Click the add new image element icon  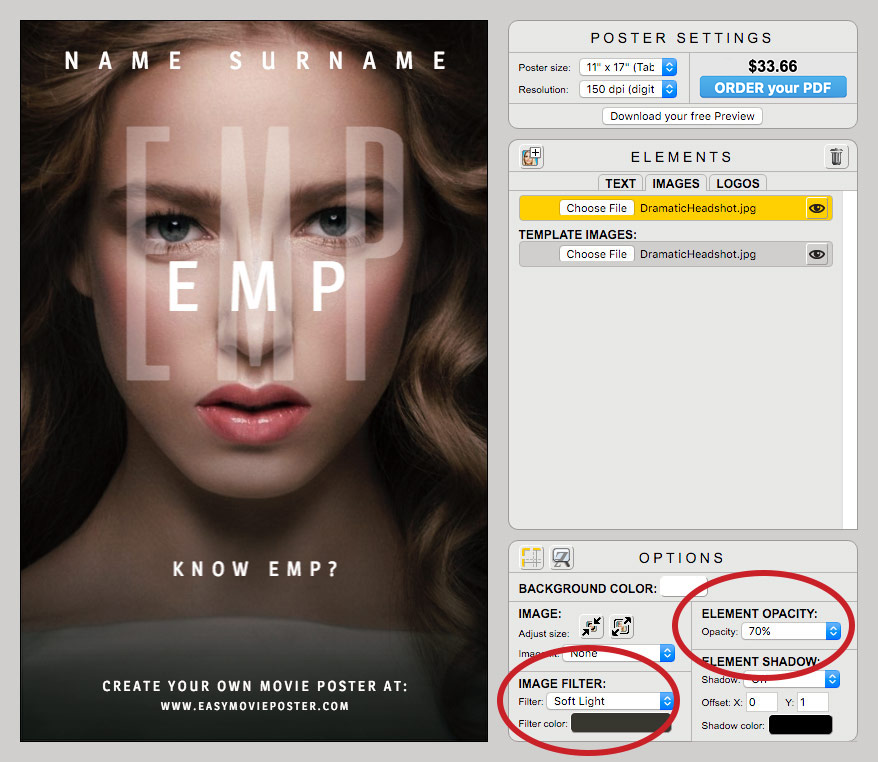531,156
